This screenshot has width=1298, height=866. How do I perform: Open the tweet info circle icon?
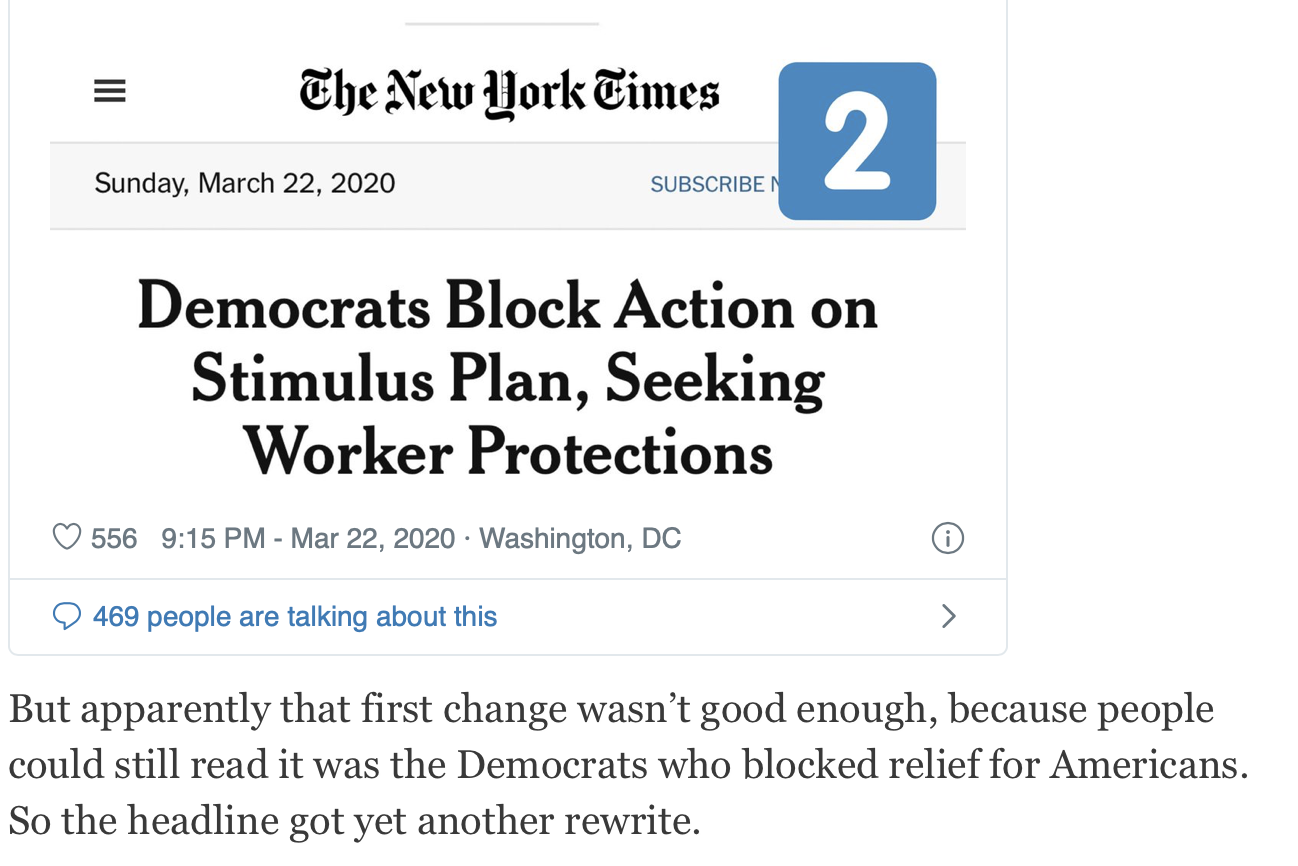[x=948, y=538]
